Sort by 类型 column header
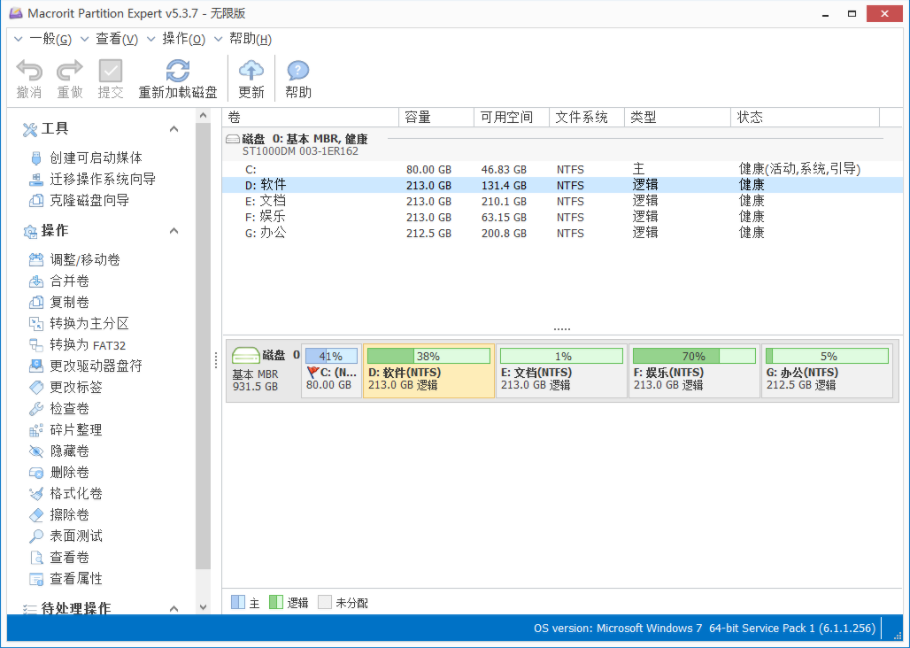 (x=677, y=117)
